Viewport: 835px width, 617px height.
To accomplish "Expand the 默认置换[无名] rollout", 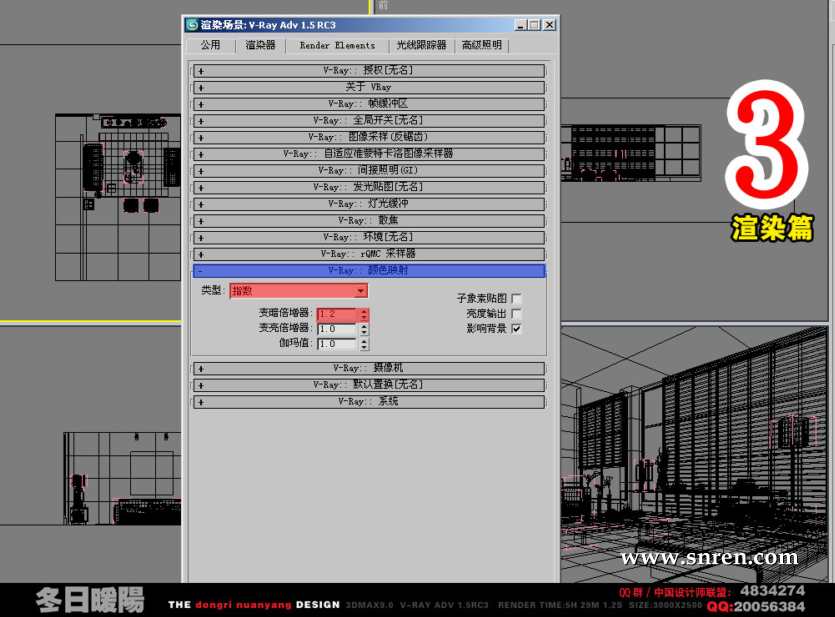I will [x=369, y=385].
